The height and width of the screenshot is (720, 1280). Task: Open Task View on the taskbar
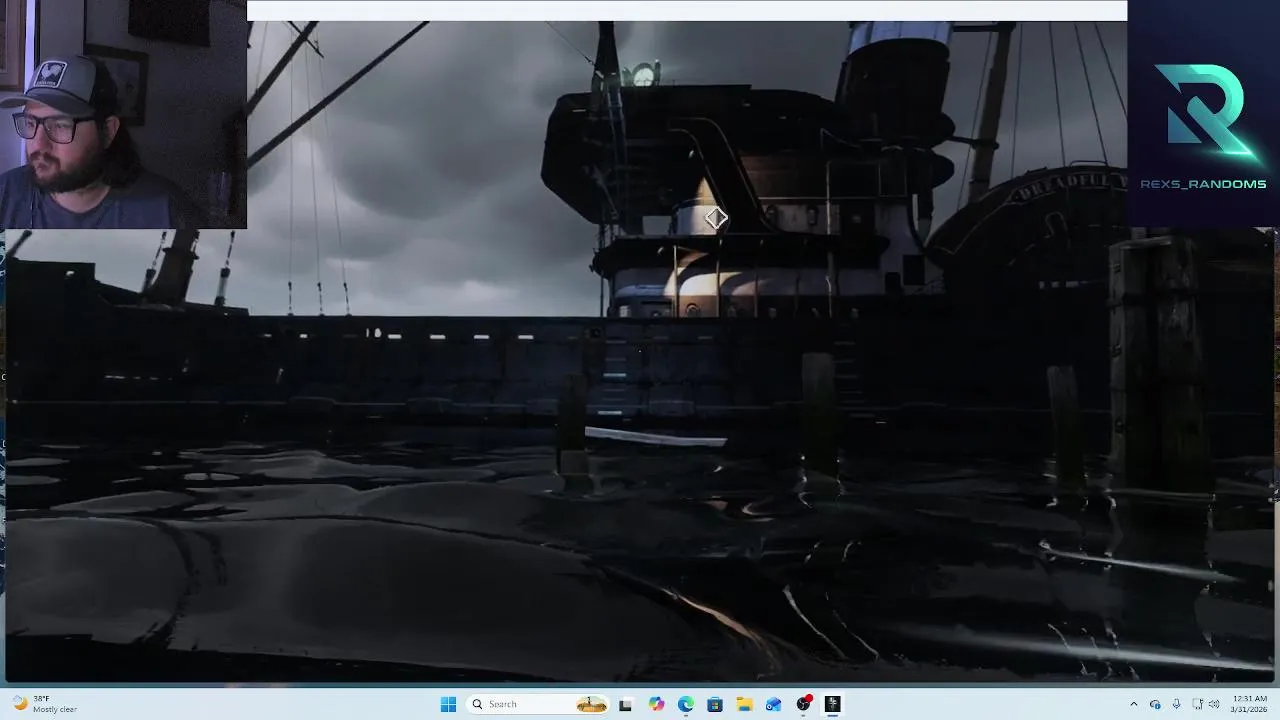pos(626,704)
